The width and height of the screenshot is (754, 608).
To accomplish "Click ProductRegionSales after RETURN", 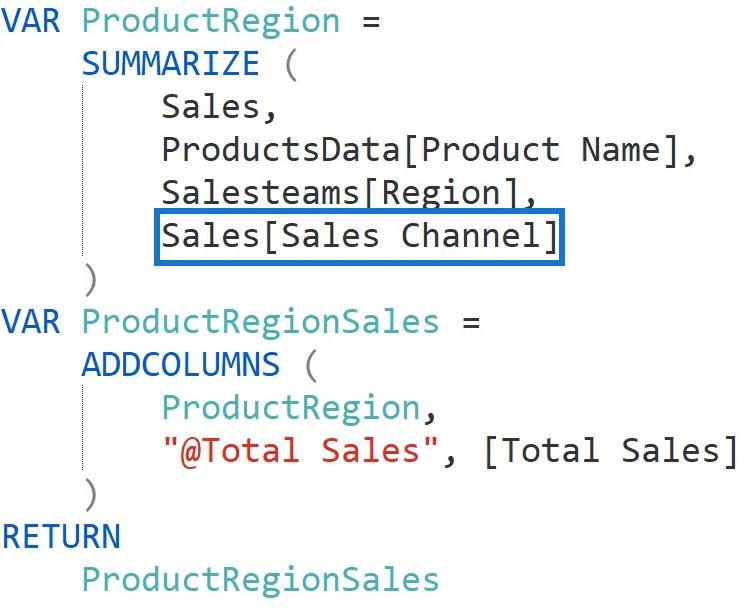I will click(x=261, y=580).
